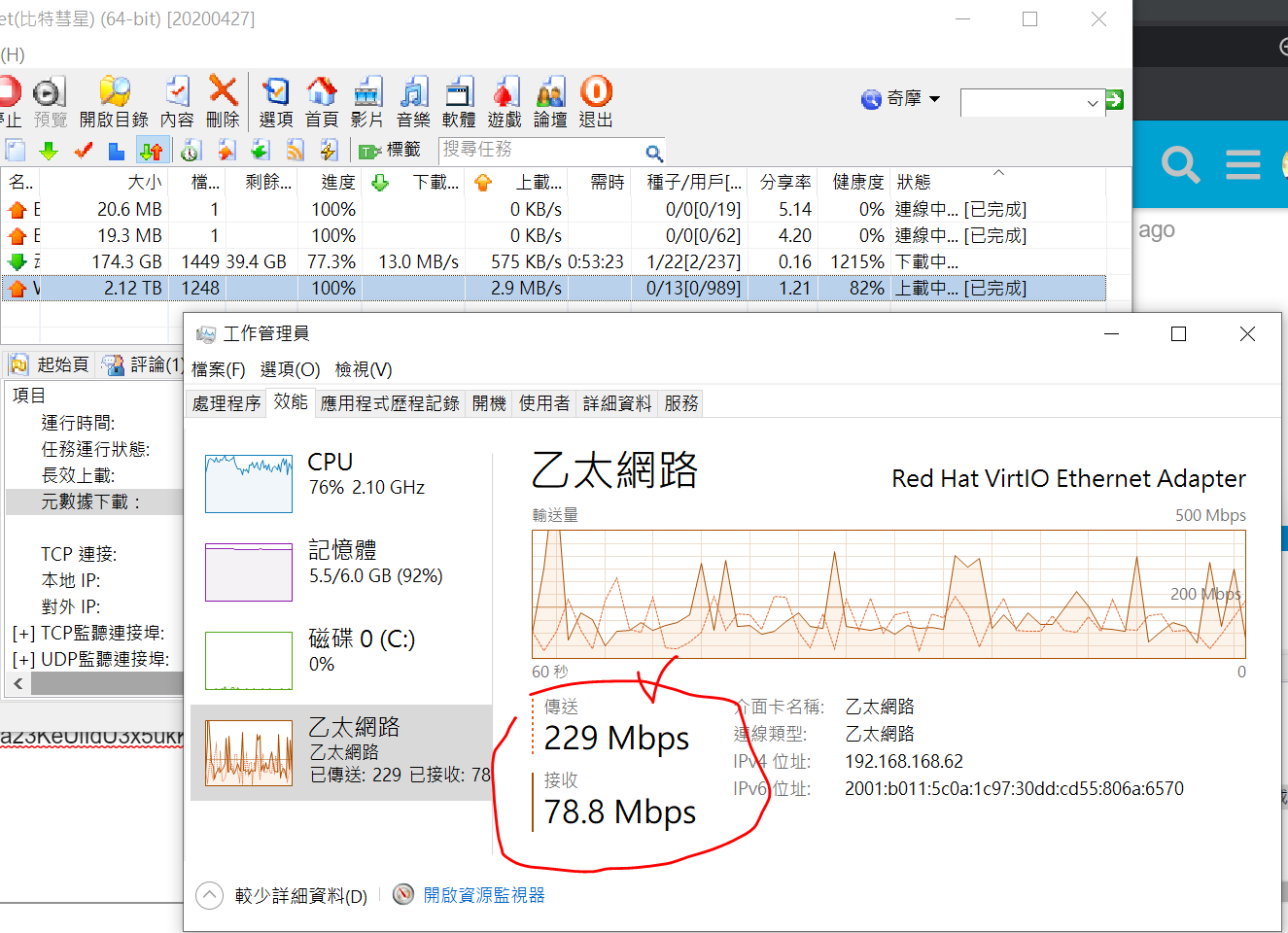Click the 論壇 (Forum) toolbar icon

[x=550, y=102]
